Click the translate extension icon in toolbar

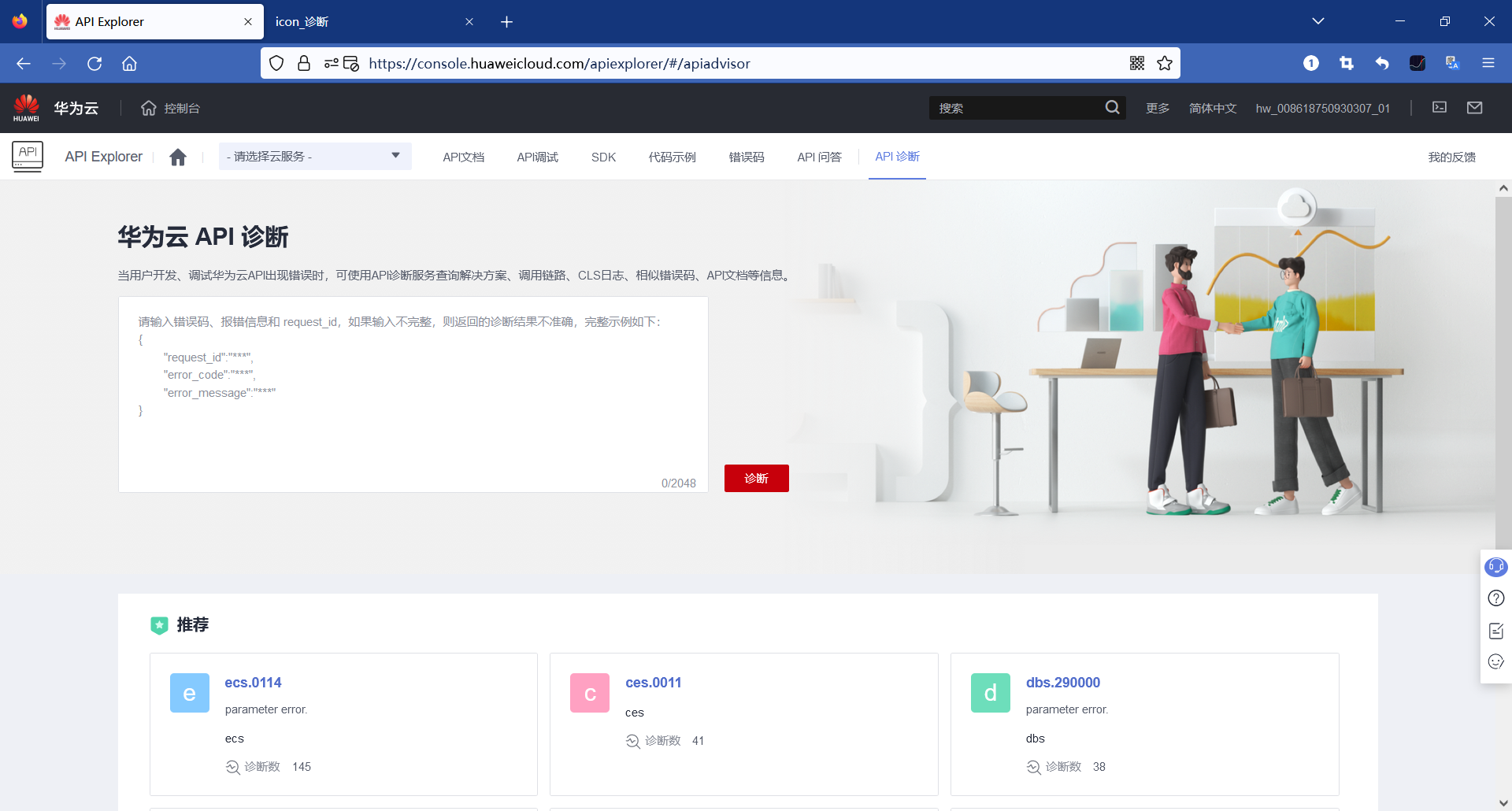coord(1453,63)
